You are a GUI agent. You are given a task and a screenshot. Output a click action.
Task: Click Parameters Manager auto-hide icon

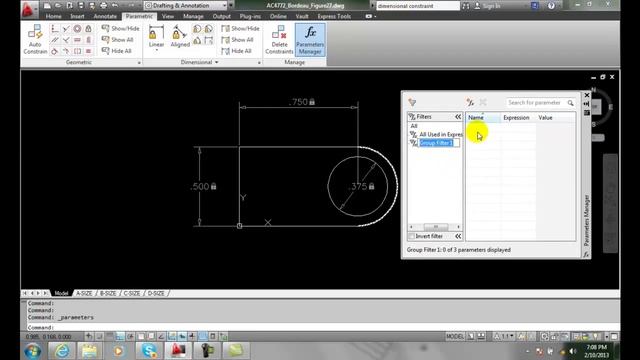click(587, 104)
